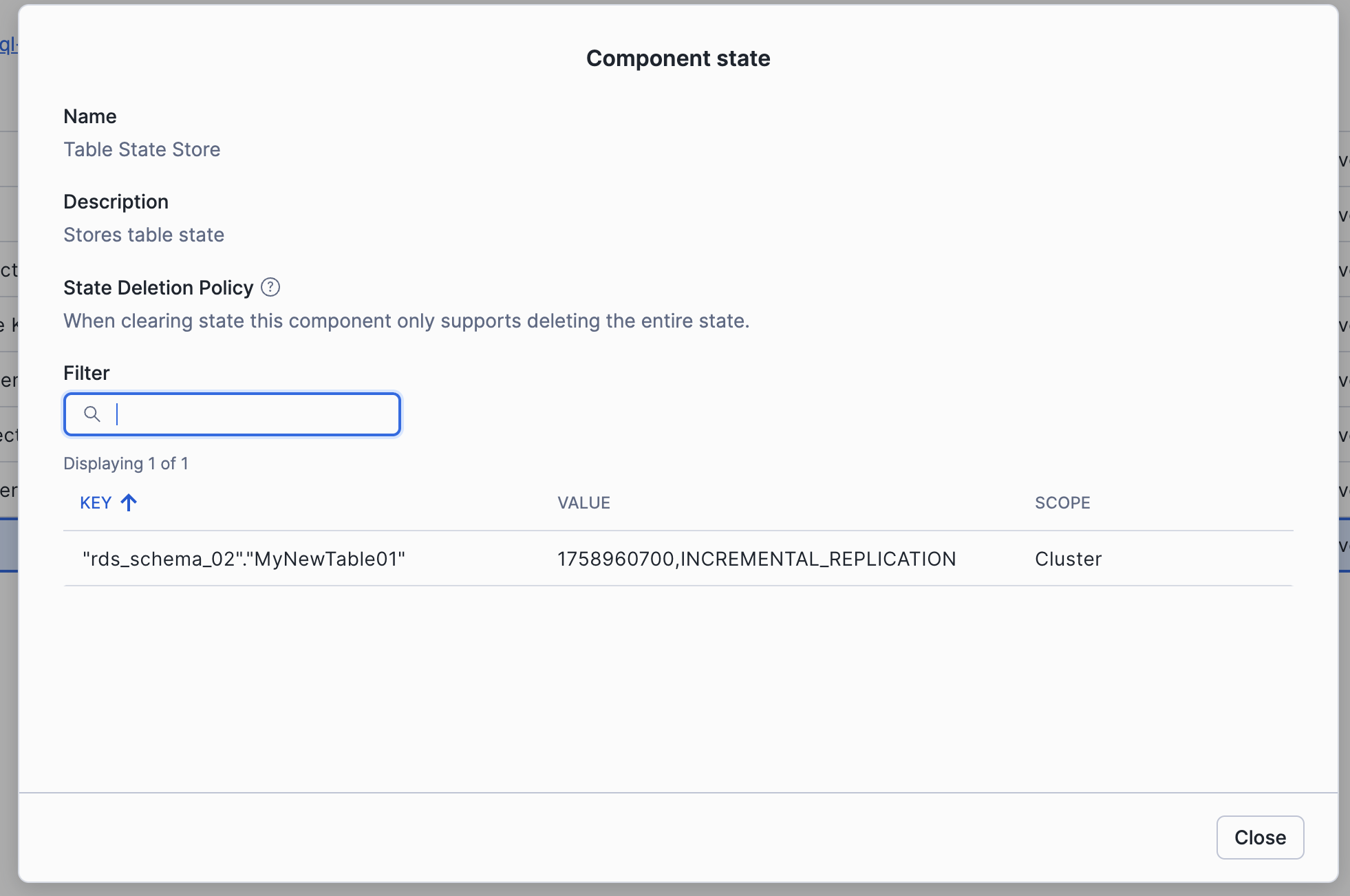1350x896 pixels.
Task: Click the Displaying 1 of 1 count text
Action: [x=126, y=463]
